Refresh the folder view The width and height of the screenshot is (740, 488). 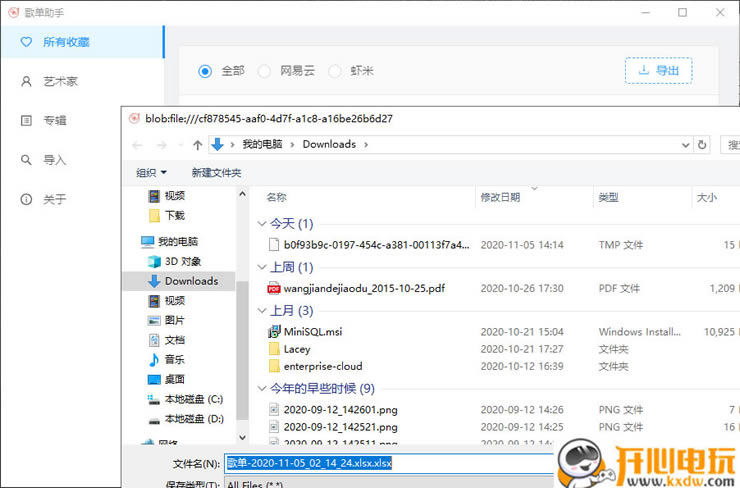702,145
